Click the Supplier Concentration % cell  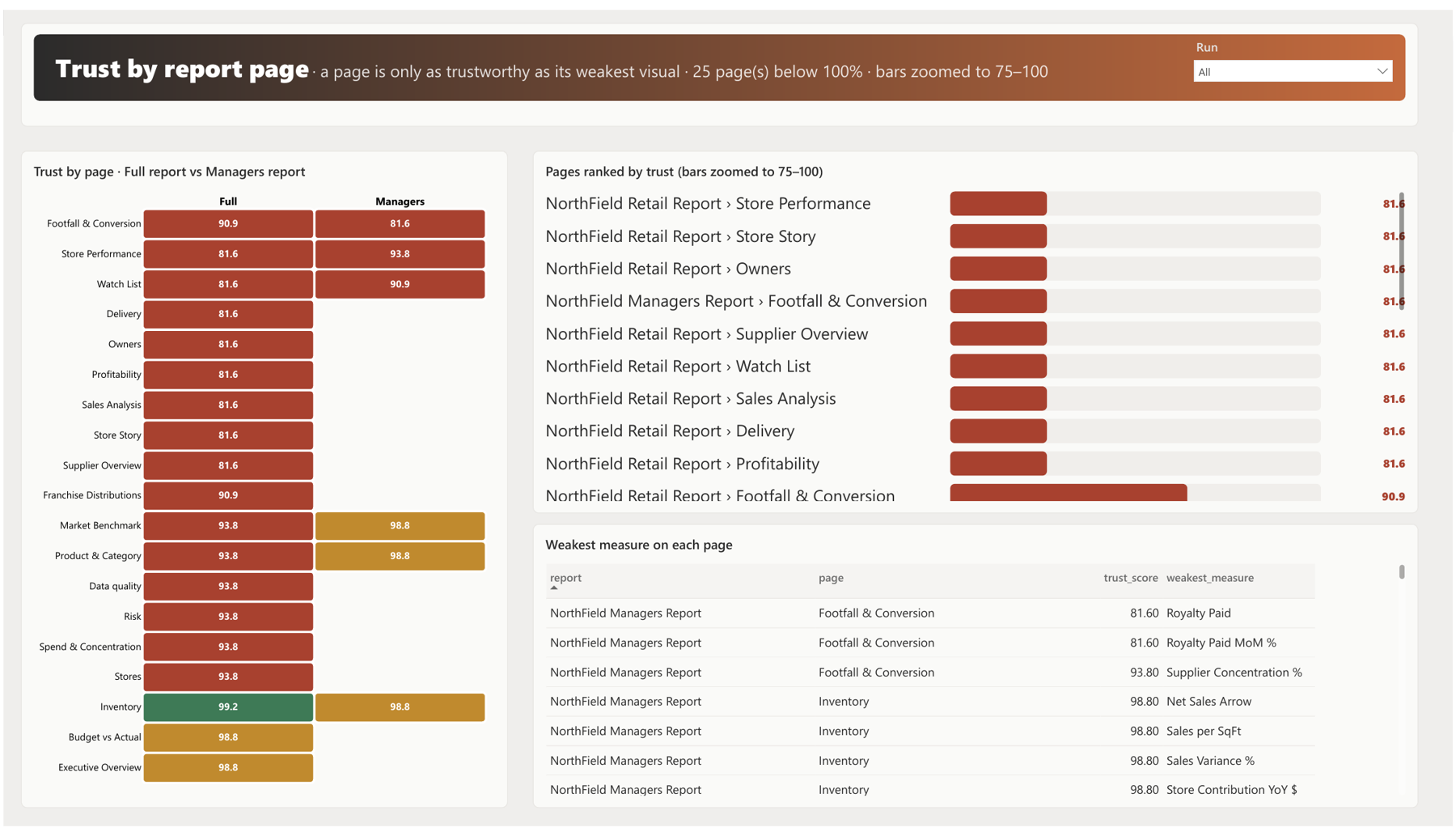(x=1234, y=673)
